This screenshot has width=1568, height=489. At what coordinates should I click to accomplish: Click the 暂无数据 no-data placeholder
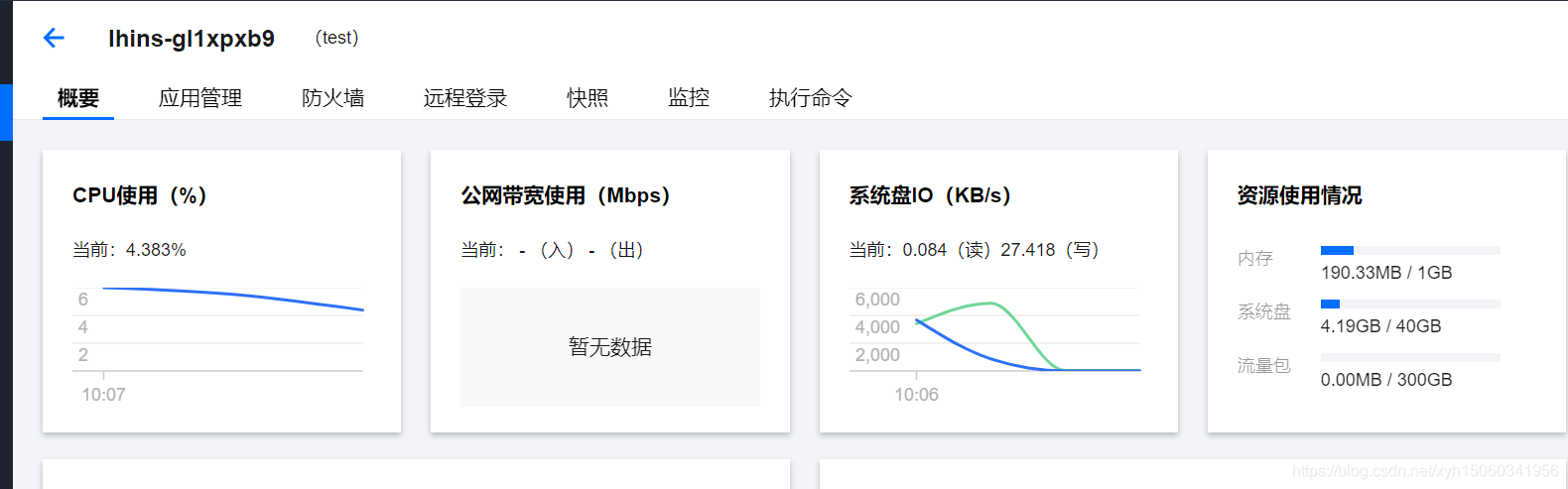[610, 347]
